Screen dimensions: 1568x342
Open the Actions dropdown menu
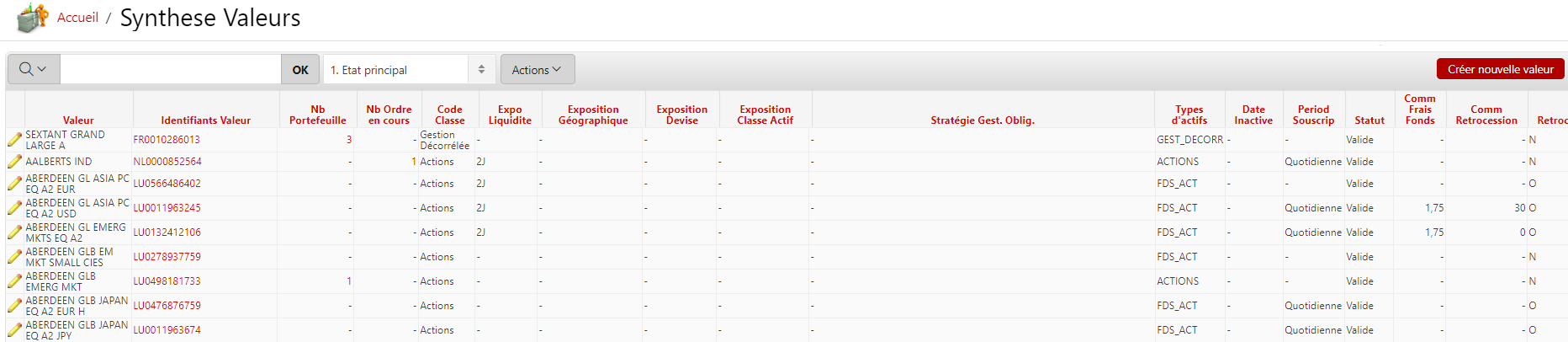537,69
